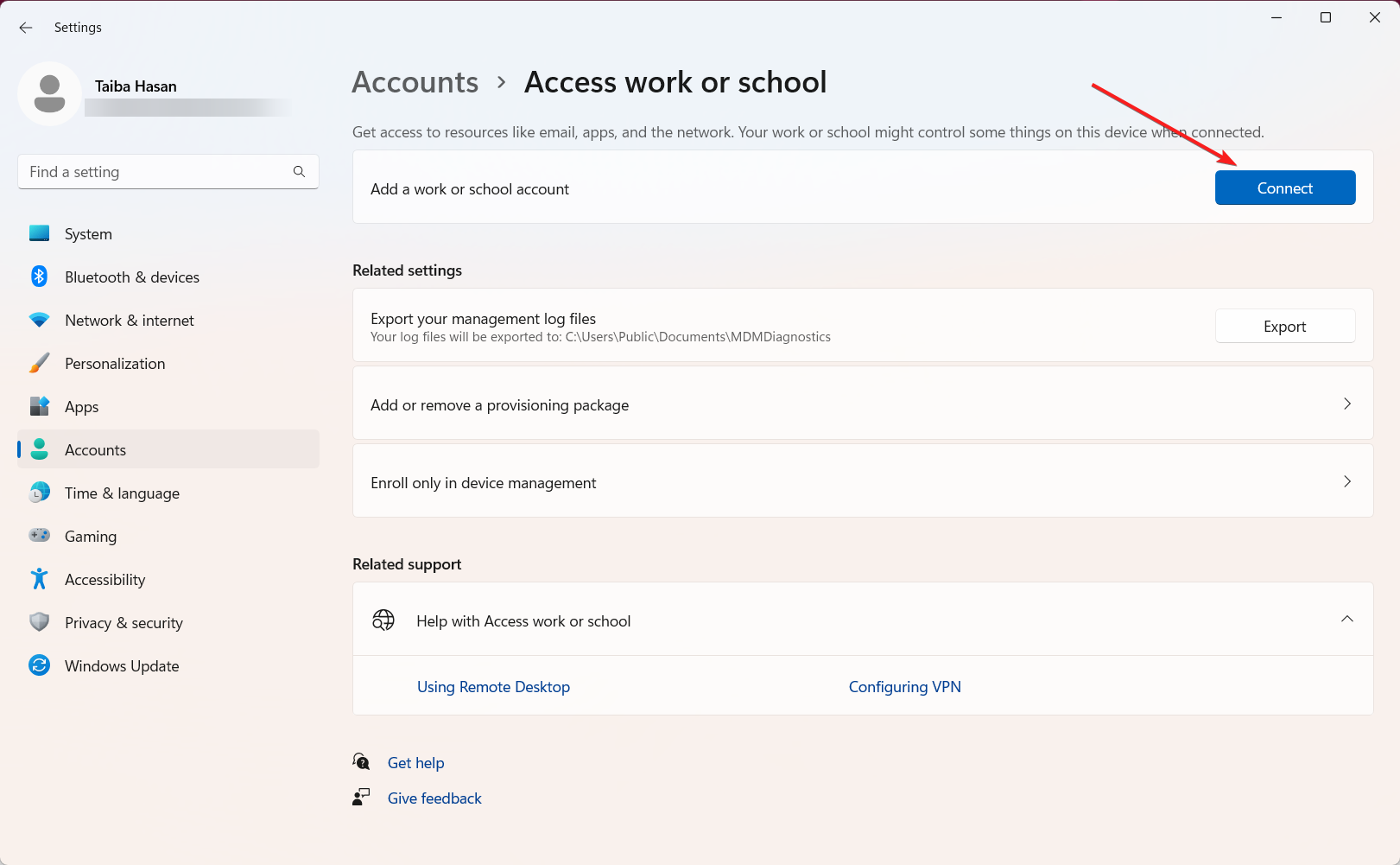Click the Find a setting search box
The image size is (1400, 865).
point(155,172)
